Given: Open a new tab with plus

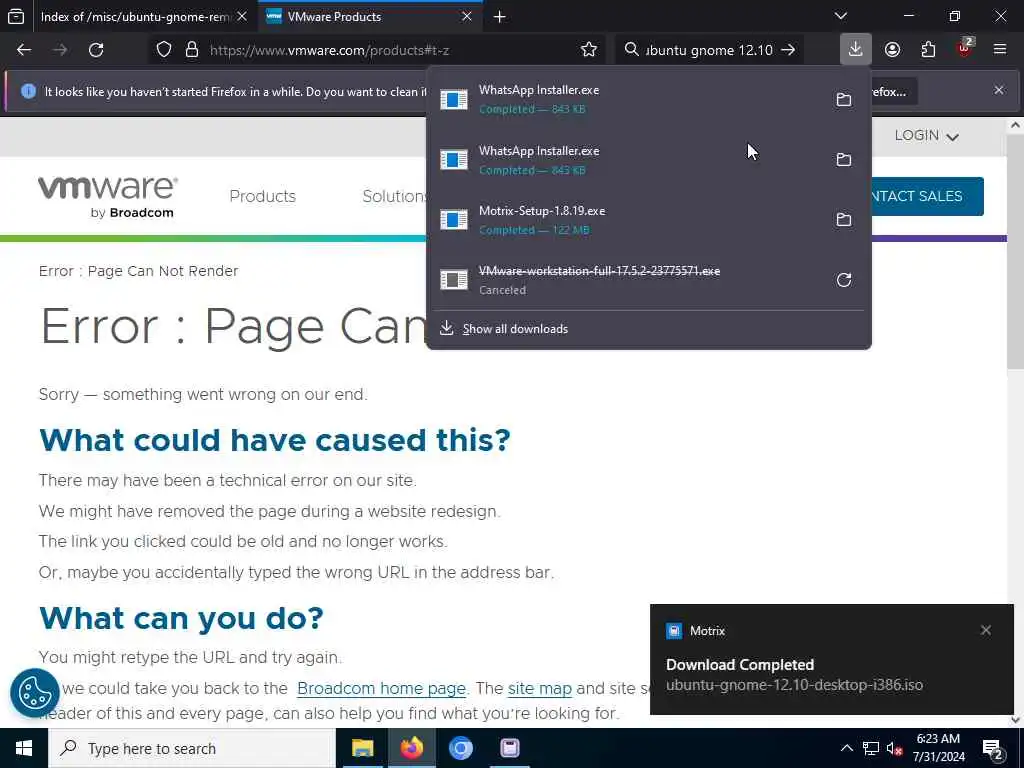Looking at the screenshot, I should click(500, 16).
